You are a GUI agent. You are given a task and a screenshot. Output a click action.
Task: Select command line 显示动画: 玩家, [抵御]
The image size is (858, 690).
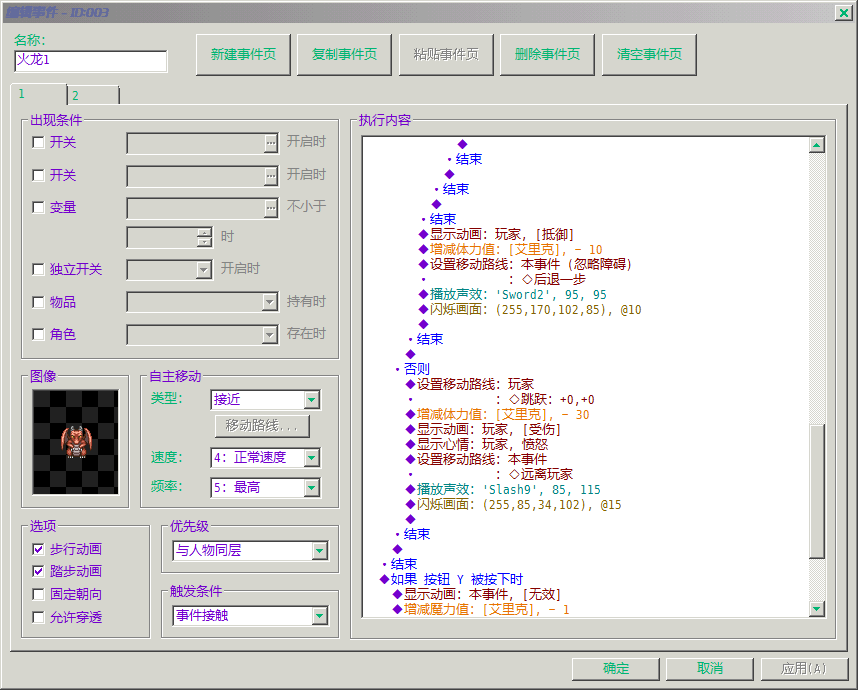point(496,235)
